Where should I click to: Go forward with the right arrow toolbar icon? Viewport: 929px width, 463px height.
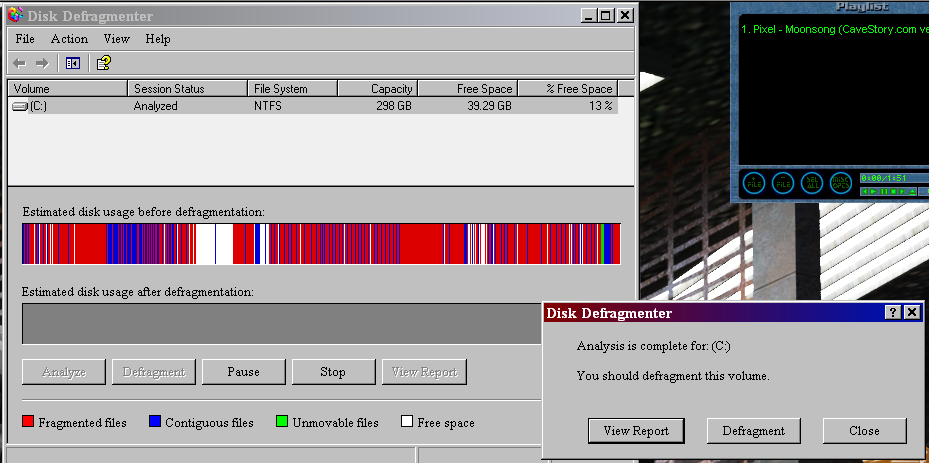click(41, 63)
